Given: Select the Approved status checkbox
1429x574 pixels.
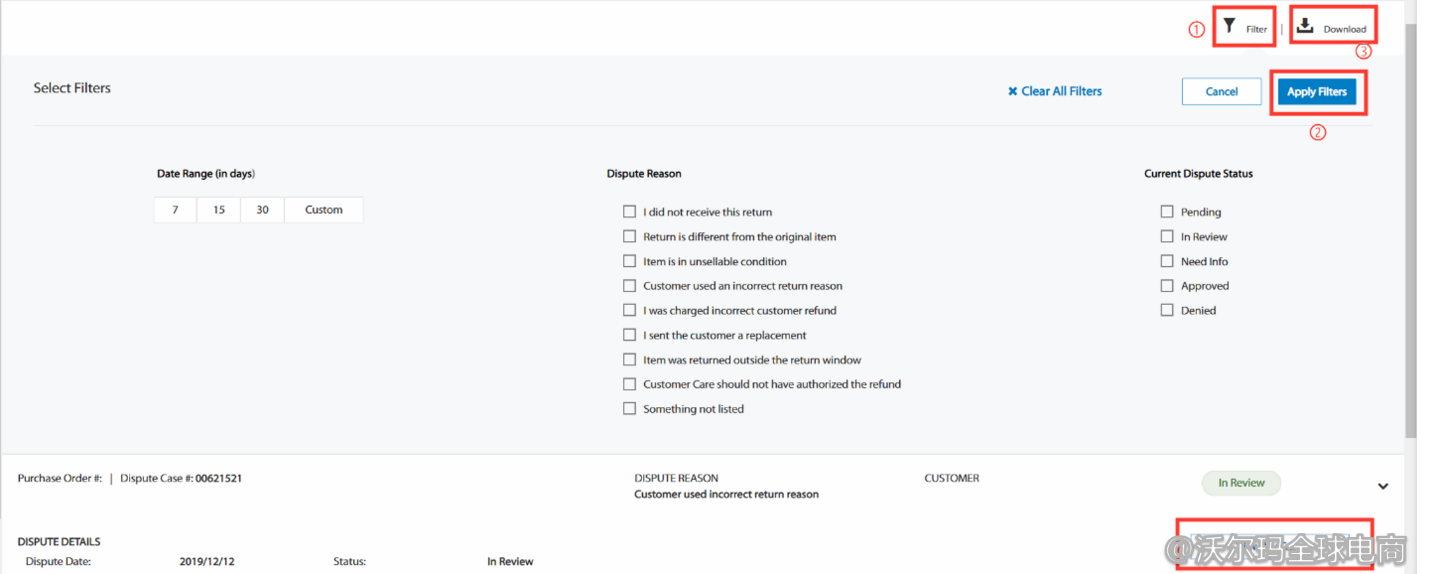Looking at the screenshot, I should pos(1167,286).
